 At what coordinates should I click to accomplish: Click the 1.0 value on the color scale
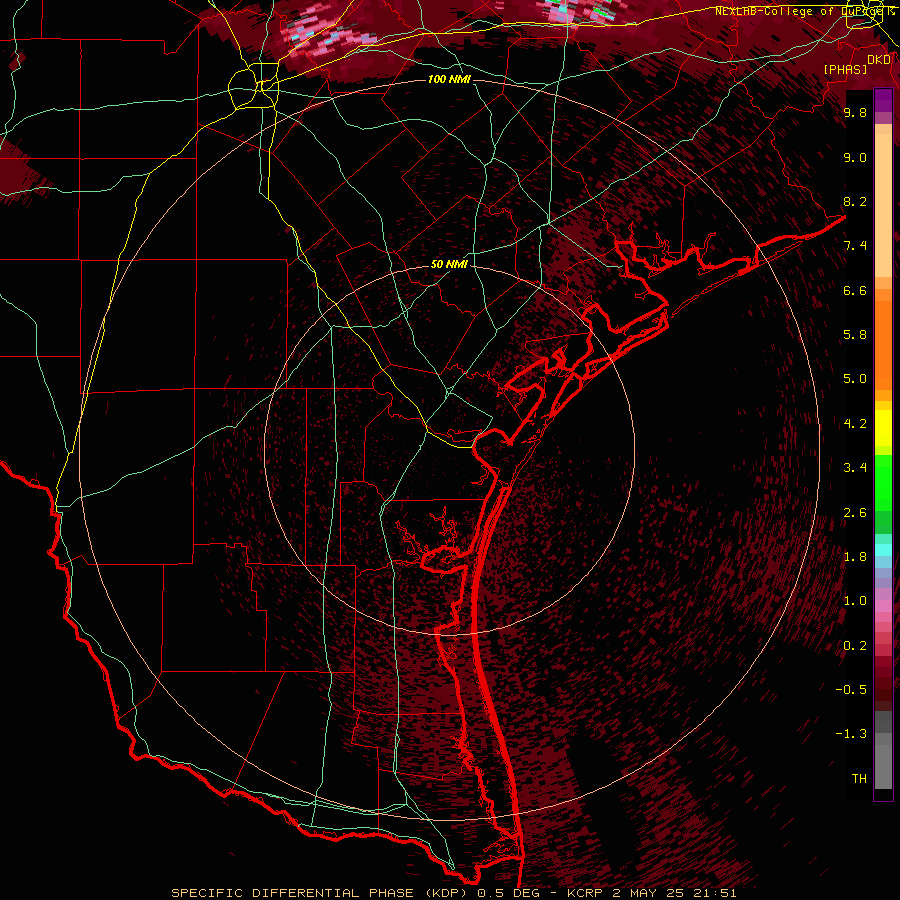(x=855, y=602)
